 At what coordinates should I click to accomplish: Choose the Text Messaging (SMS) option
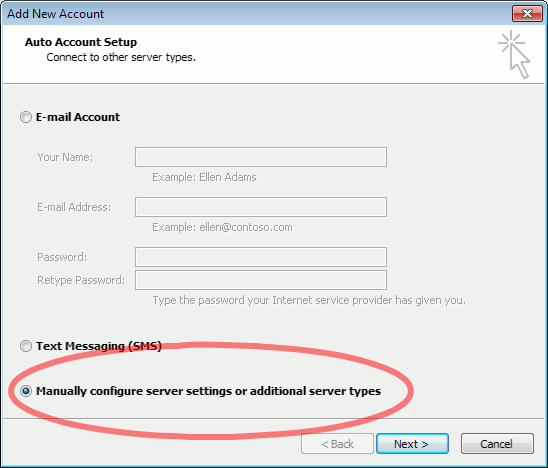[26, 346]
